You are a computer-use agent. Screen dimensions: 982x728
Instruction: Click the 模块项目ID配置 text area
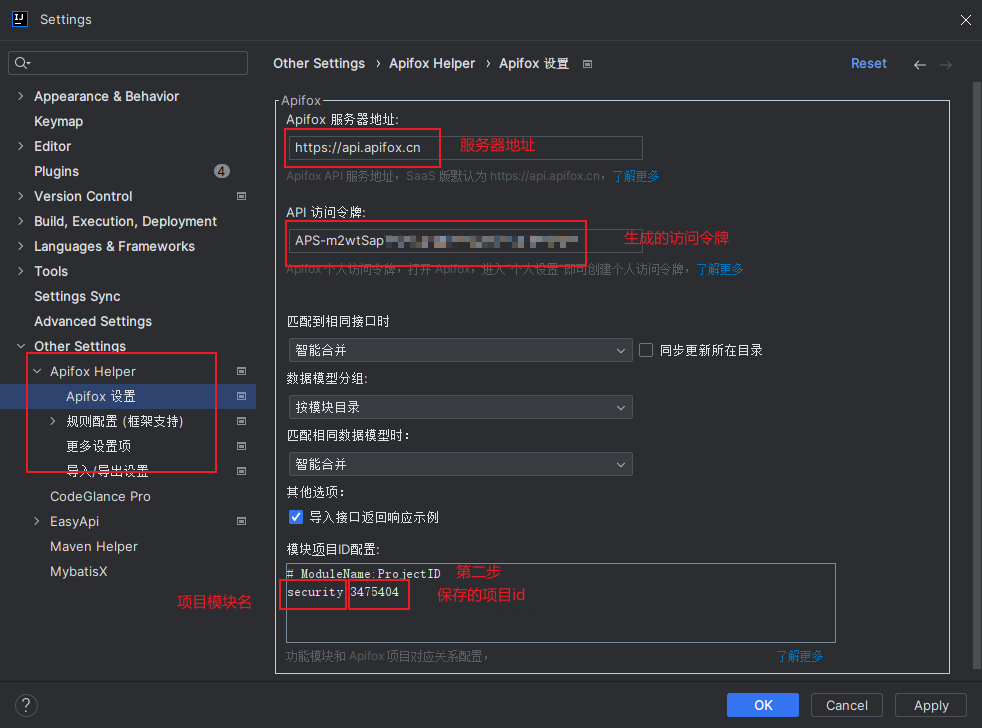click(x=561, y=603)
